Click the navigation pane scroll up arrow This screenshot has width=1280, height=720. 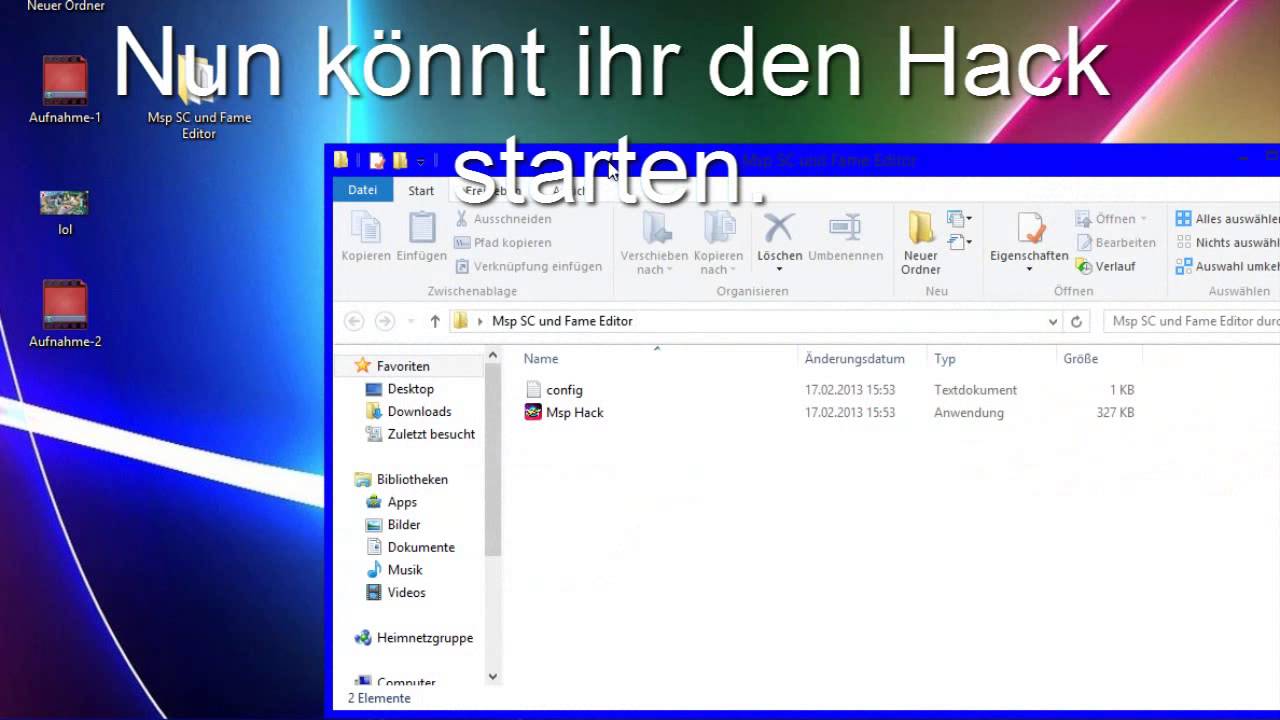(492, 355)
